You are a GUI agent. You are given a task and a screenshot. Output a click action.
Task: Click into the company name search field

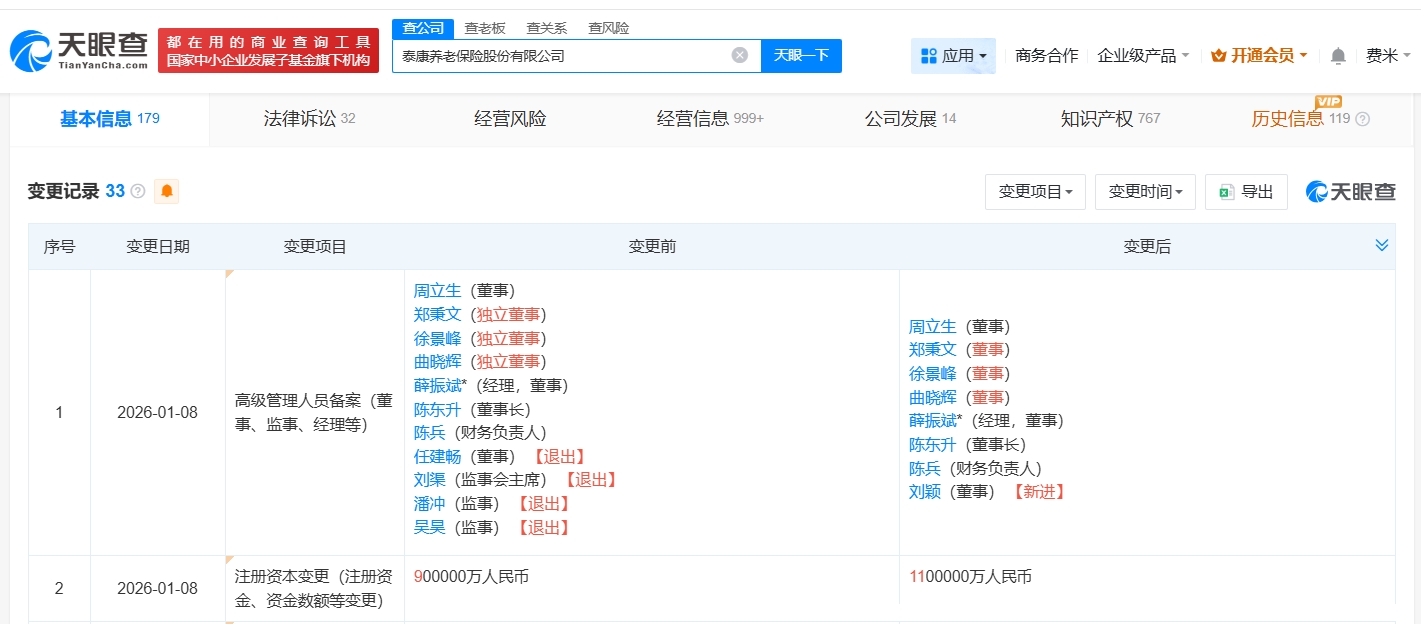click(560, 56)
